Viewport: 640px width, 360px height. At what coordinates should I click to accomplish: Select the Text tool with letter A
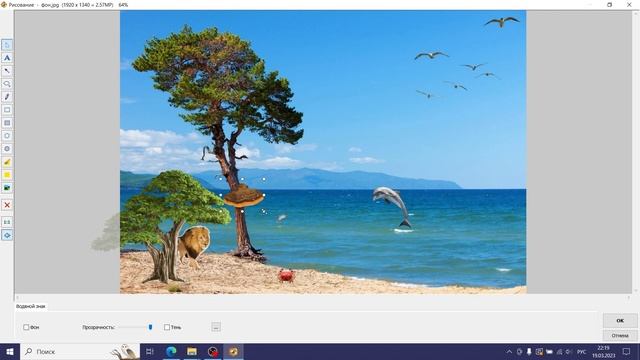pyautogui.click(x=7, y=58)
